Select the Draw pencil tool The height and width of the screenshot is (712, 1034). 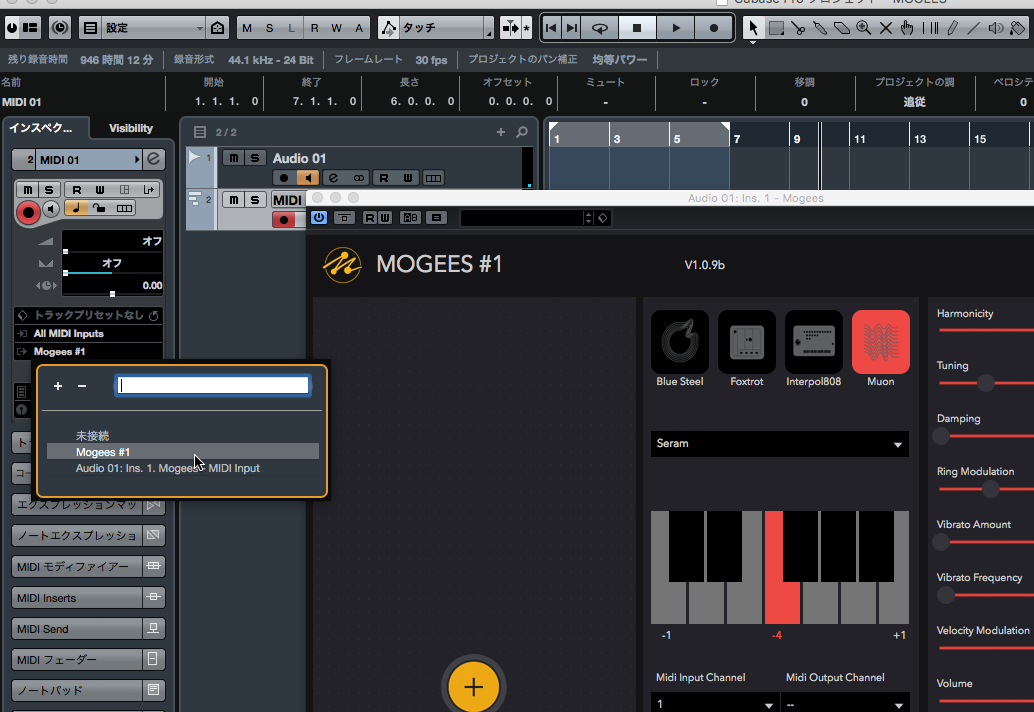click(x=952, y=28)
